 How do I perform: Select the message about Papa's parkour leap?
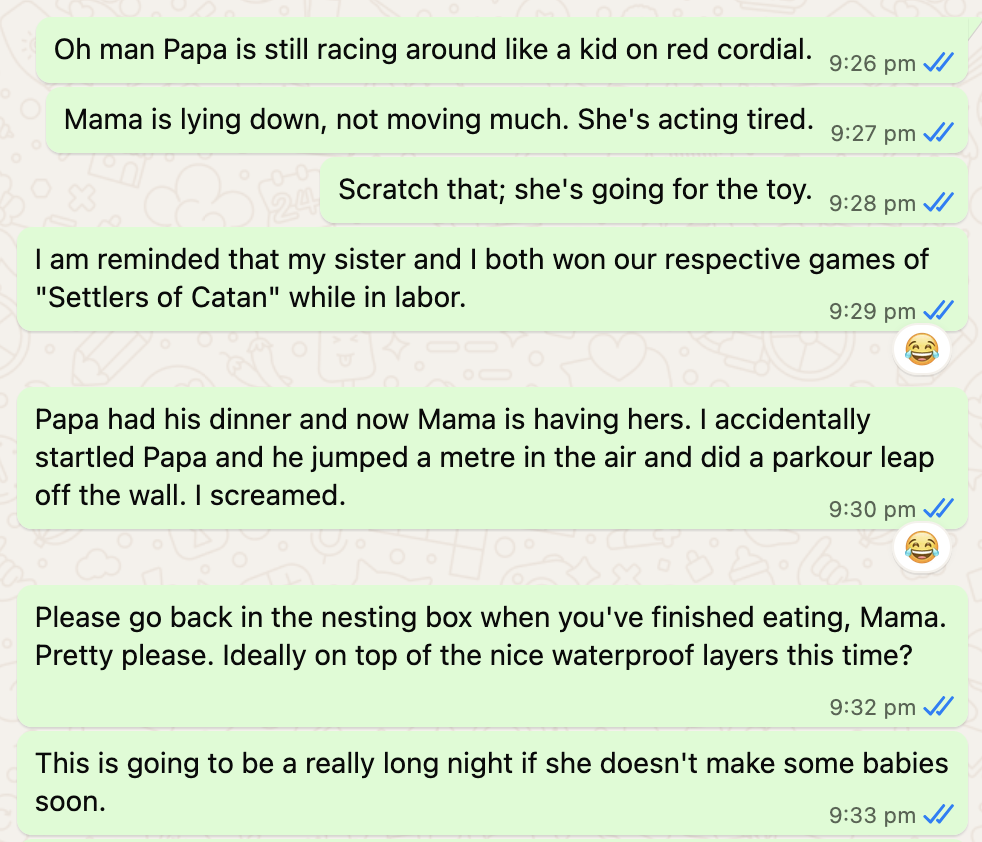tap(480, 457)
